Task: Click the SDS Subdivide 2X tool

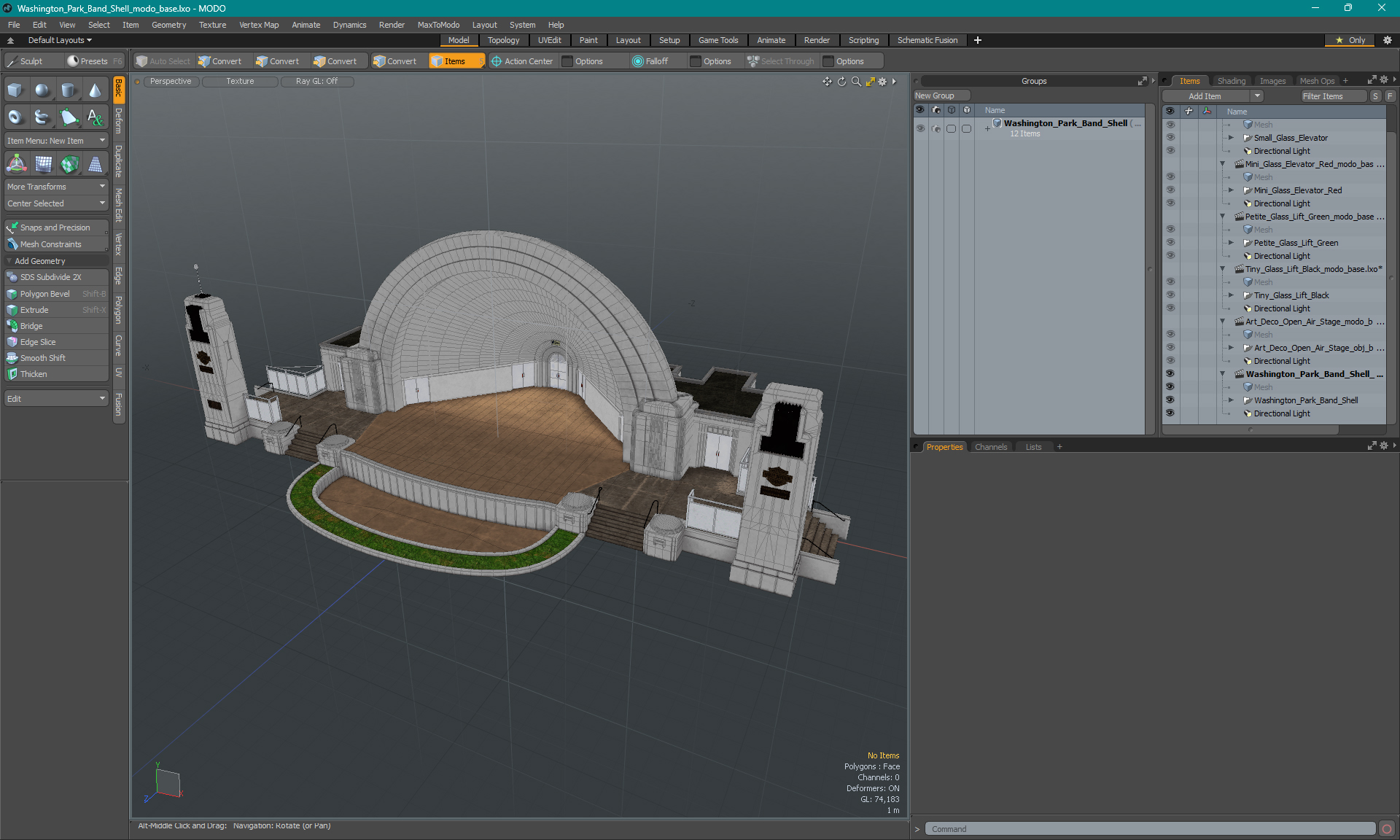Action: tap(56, 277)
